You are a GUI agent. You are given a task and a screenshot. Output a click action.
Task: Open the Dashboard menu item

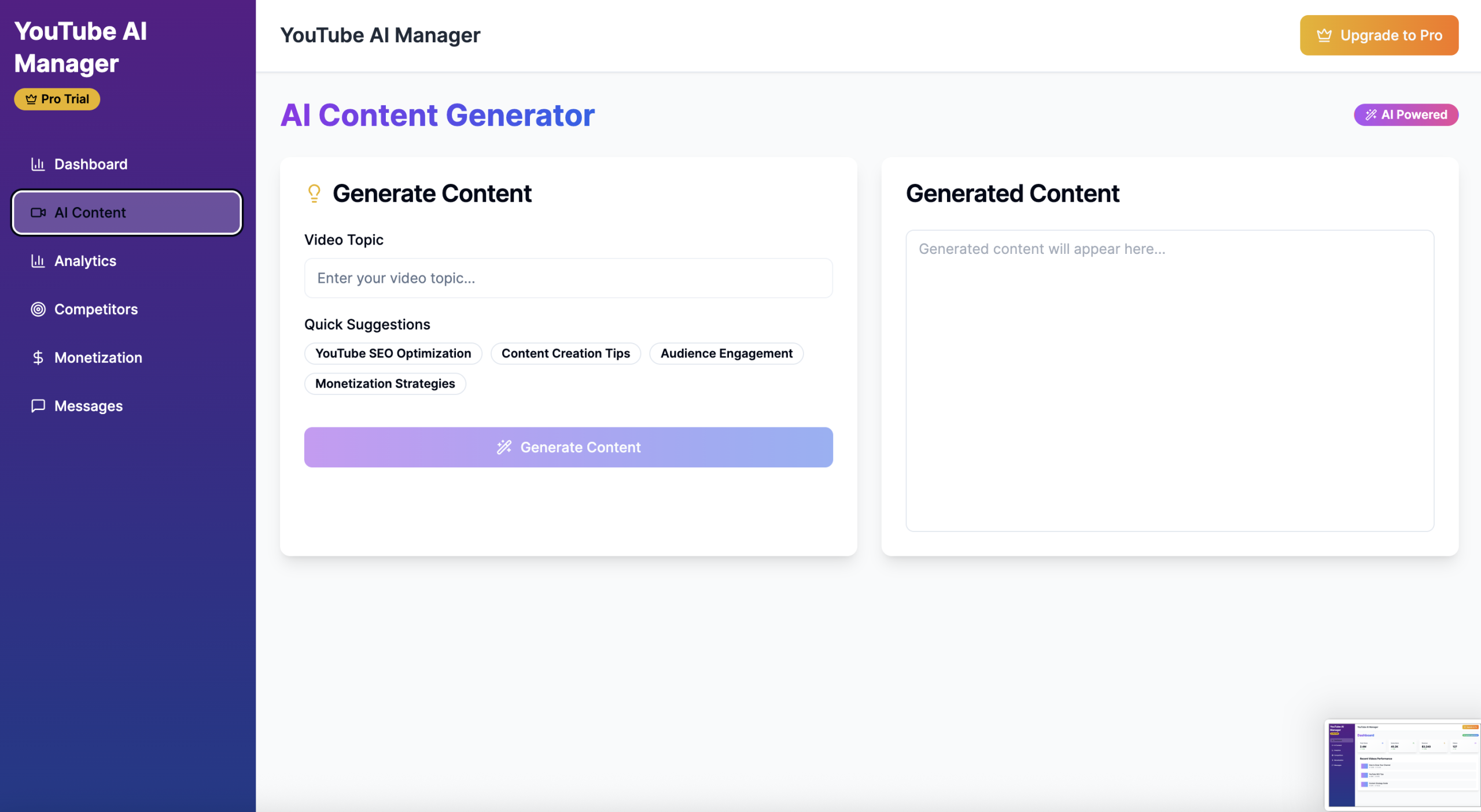click(127, 164)
